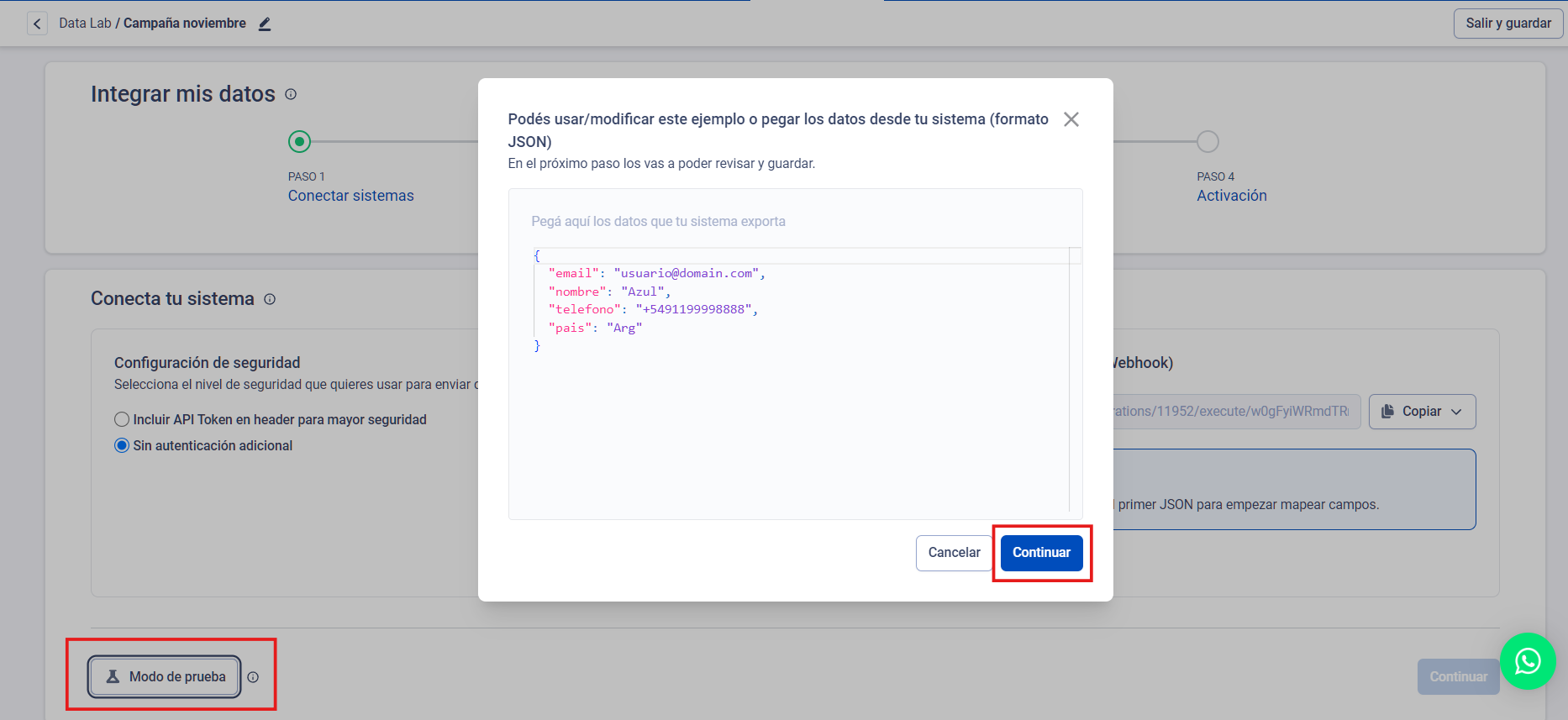Enable Modo de prueba
Viewport: 1568px width, 720px height.
click(165, 677)
